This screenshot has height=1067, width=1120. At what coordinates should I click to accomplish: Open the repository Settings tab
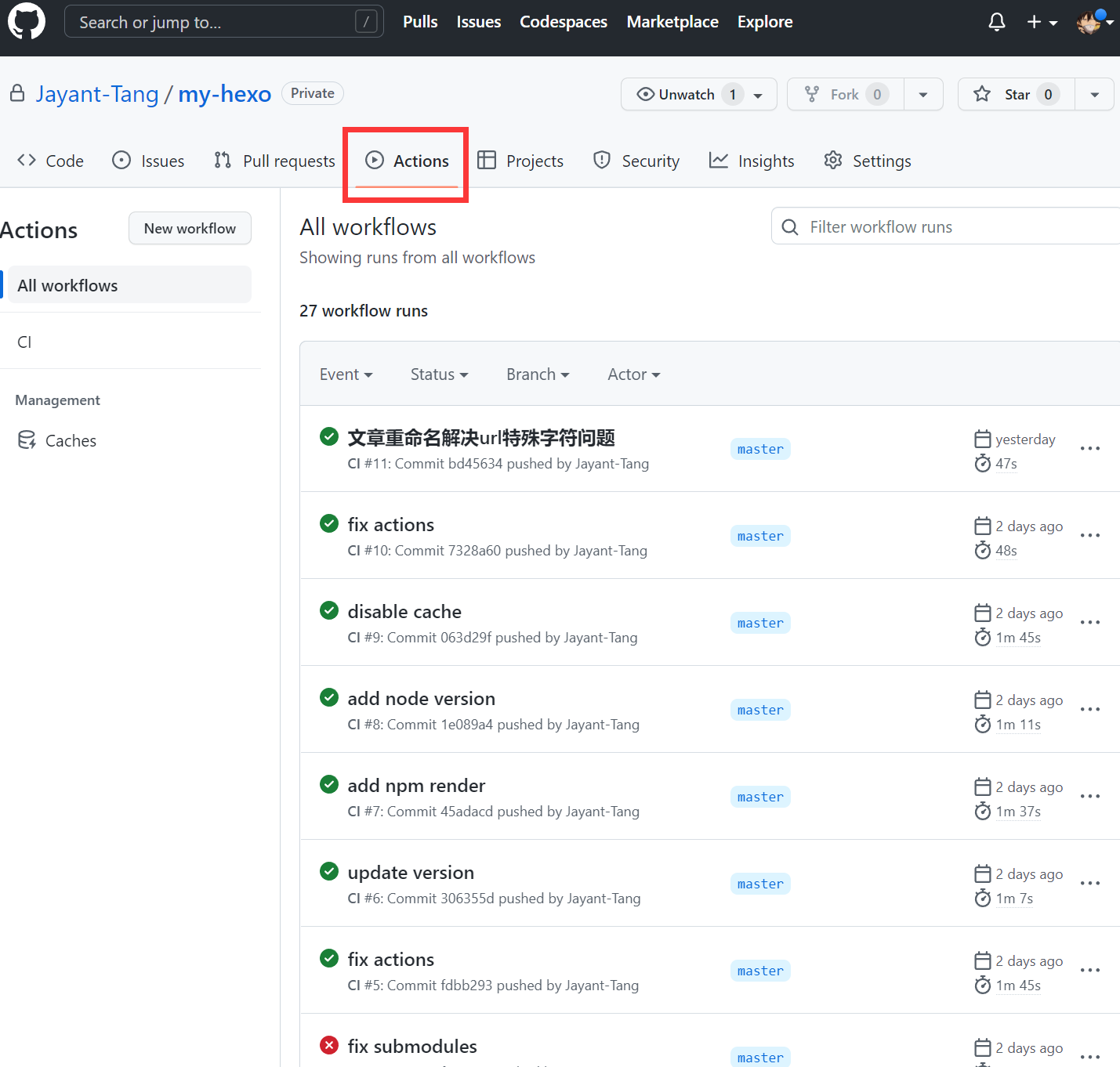point(868,161)
